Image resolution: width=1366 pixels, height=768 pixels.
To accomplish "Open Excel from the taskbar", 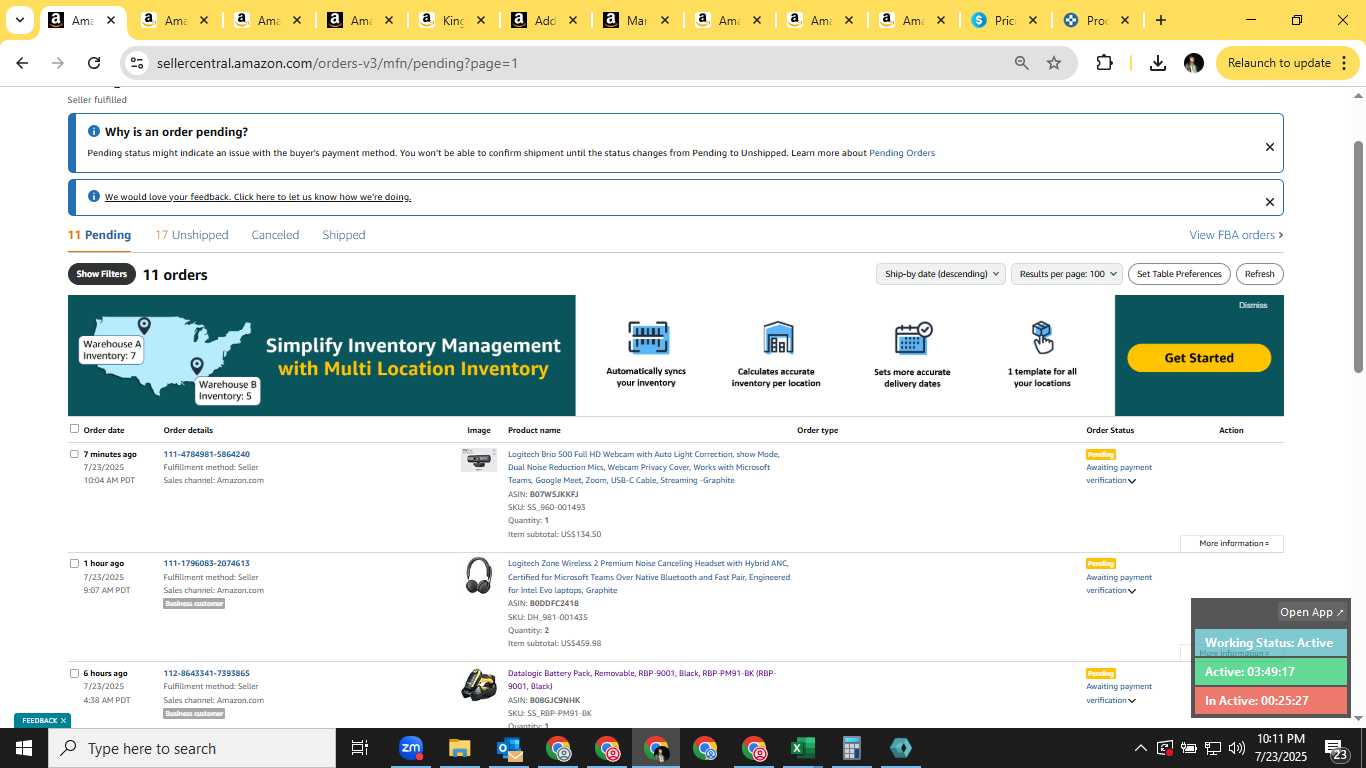I will (x=803, y=748).
